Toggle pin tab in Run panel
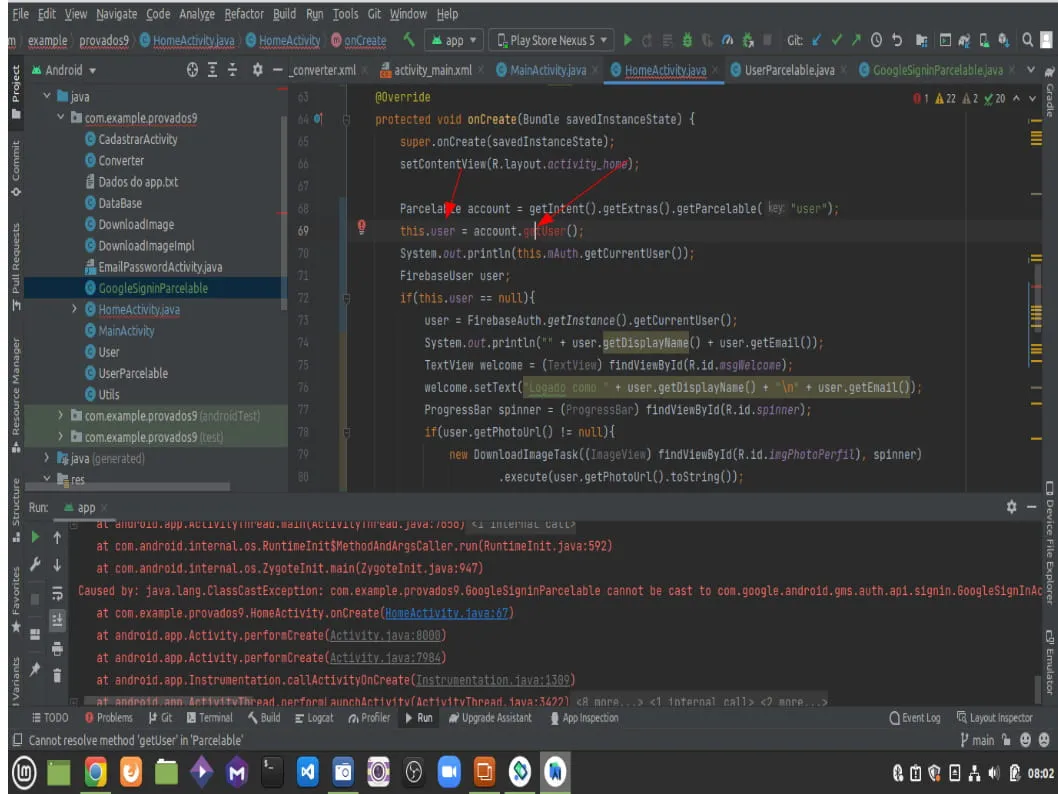The width and height of the screenshot is (1058, 794). (x=35, y=668)
